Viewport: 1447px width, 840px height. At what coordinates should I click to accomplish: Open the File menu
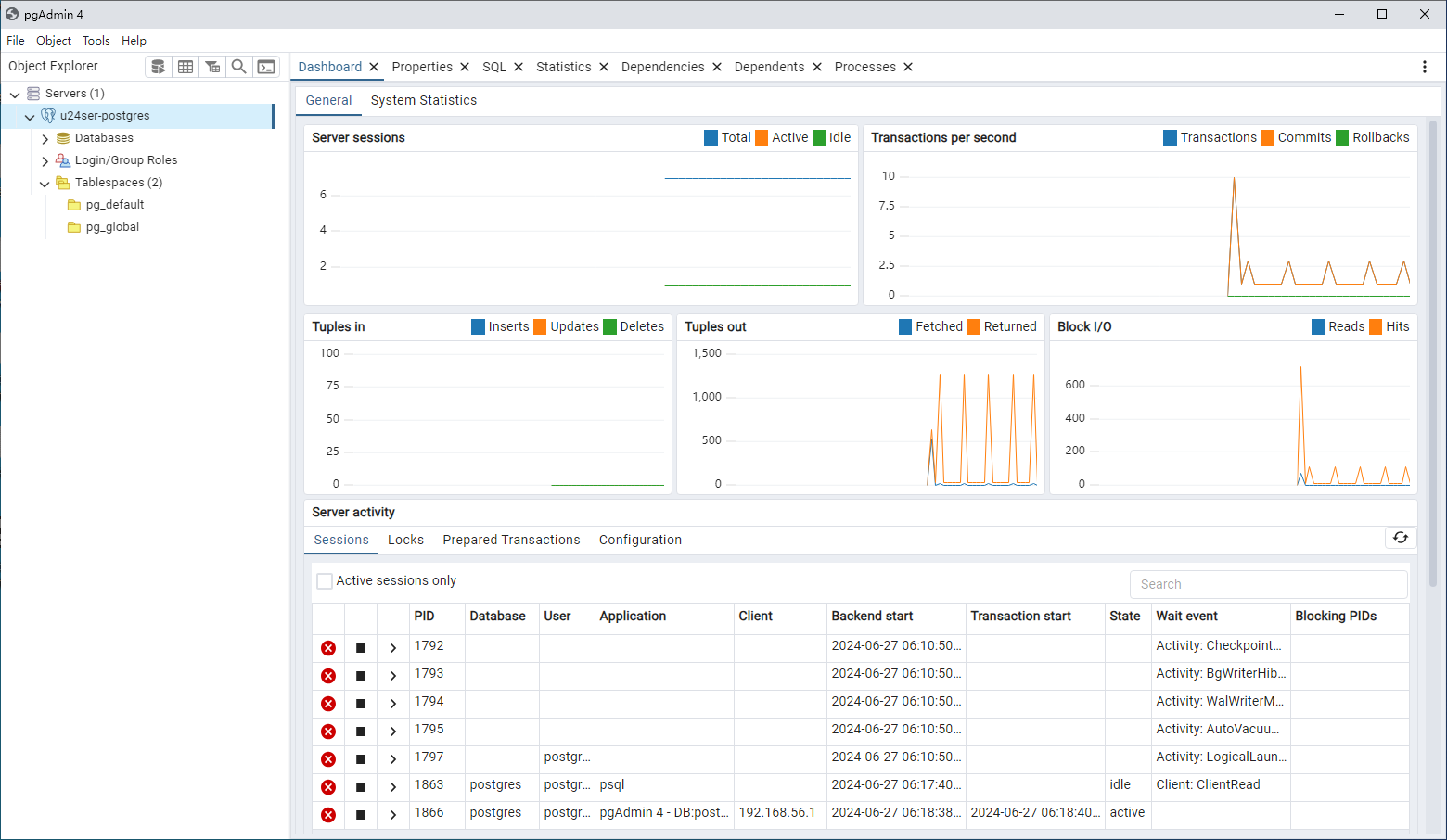(16, 41)
